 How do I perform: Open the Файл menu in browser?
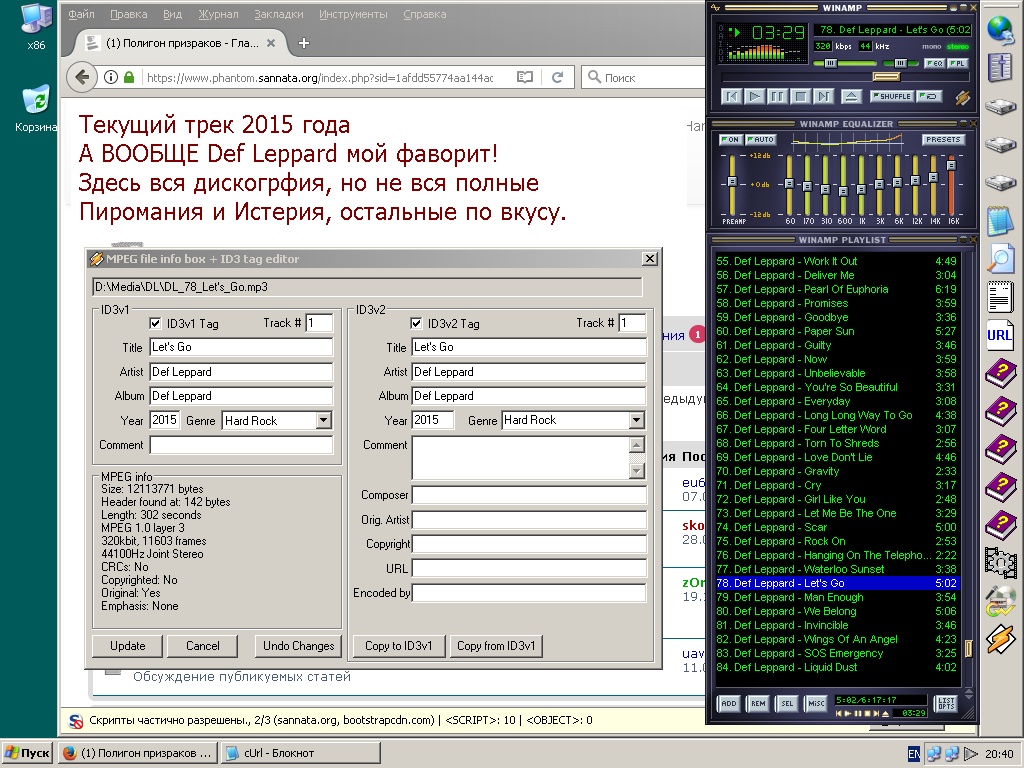pos(81,14)
